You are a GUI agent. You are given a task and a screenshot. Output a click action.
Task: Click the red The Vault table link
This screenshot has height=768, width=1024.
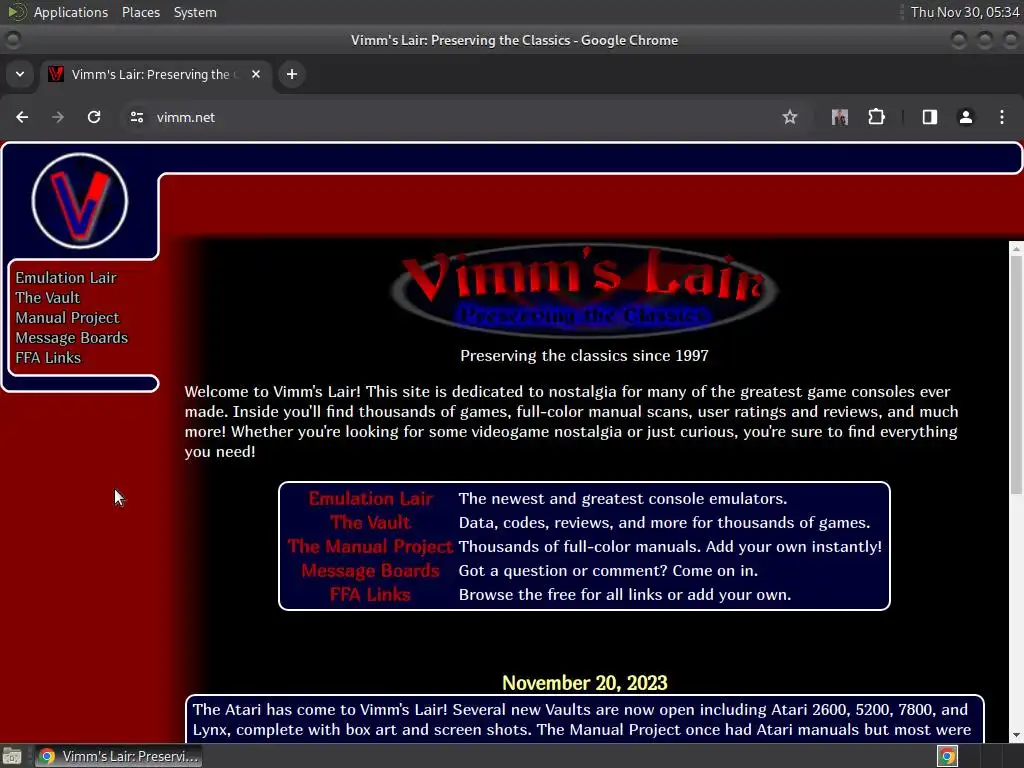click(370, 522)
